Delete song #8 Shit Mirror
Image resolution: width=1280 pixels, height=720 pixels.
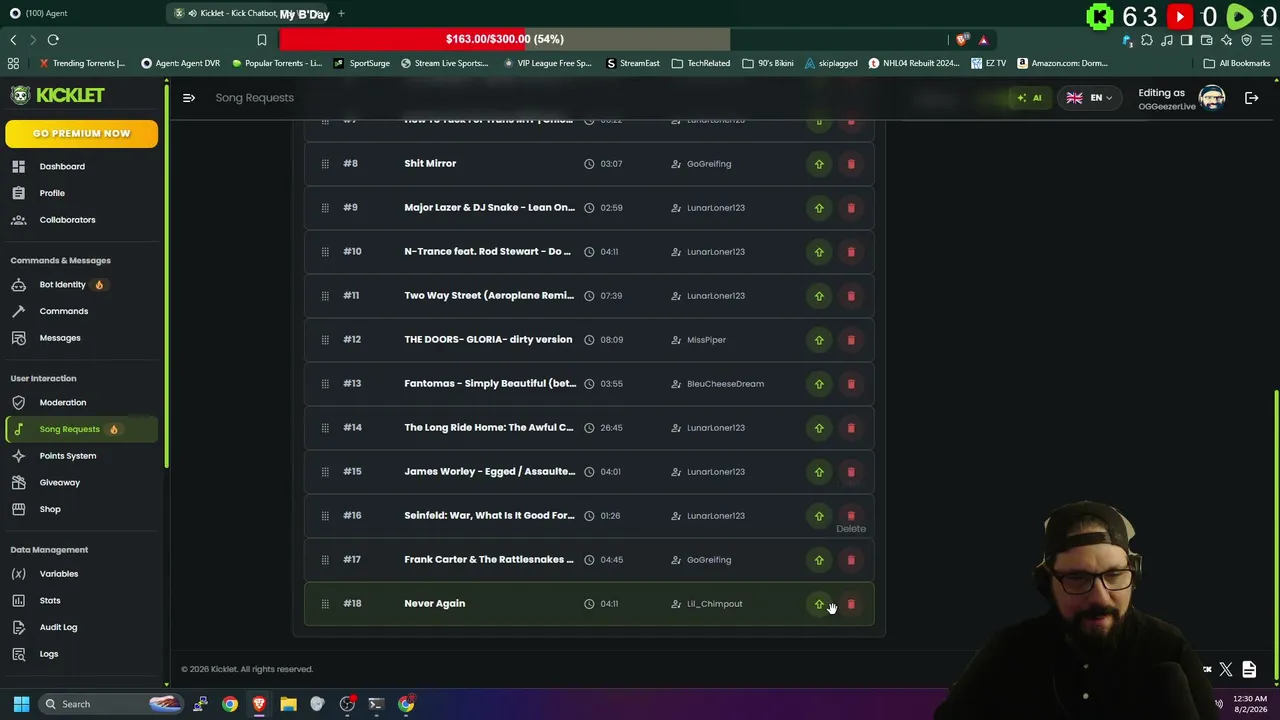pos(851,164)
